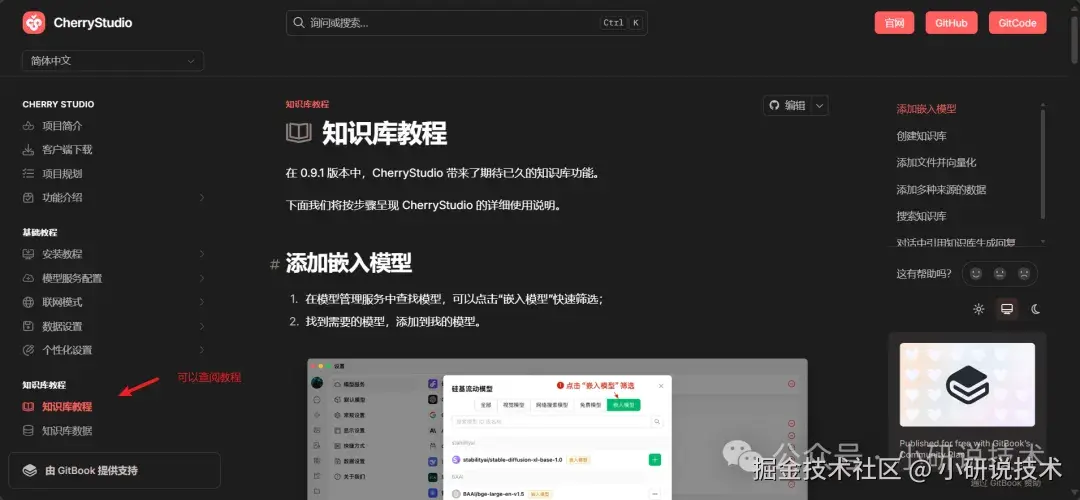Click the 安装教程 monitor icon
Viewport: 1080px width, 500px height.
(28, 254)
